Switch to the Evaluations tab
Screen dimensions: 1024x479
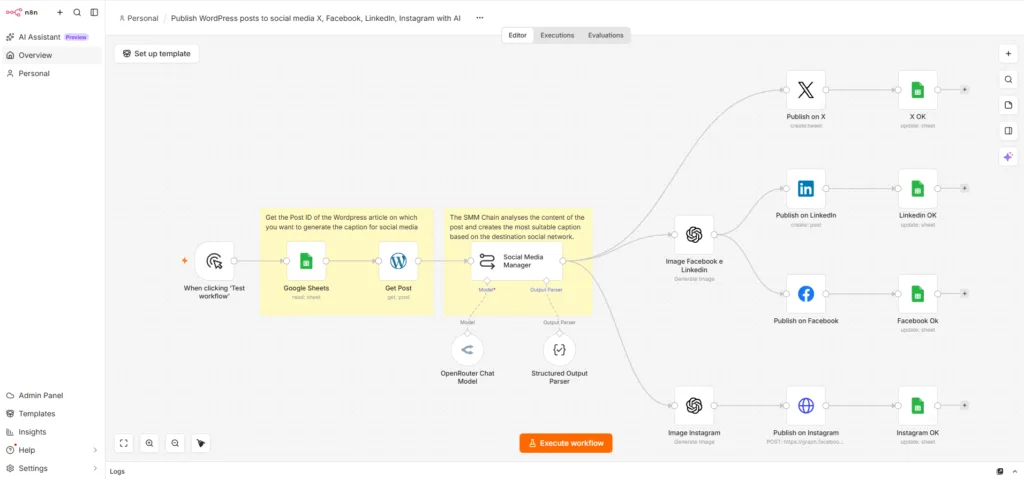point(605,35)
